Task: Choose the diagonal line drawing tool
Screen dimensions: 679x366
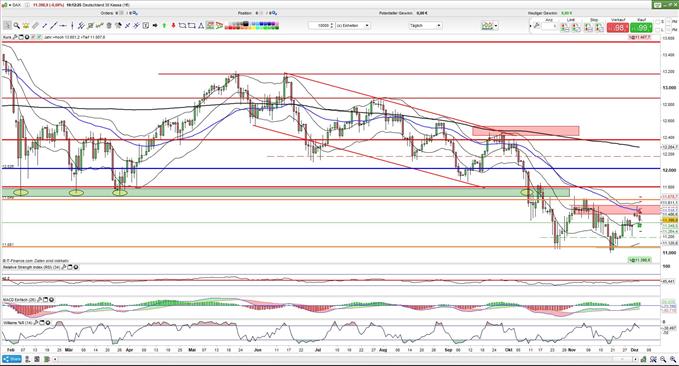Action: (53, 26)
